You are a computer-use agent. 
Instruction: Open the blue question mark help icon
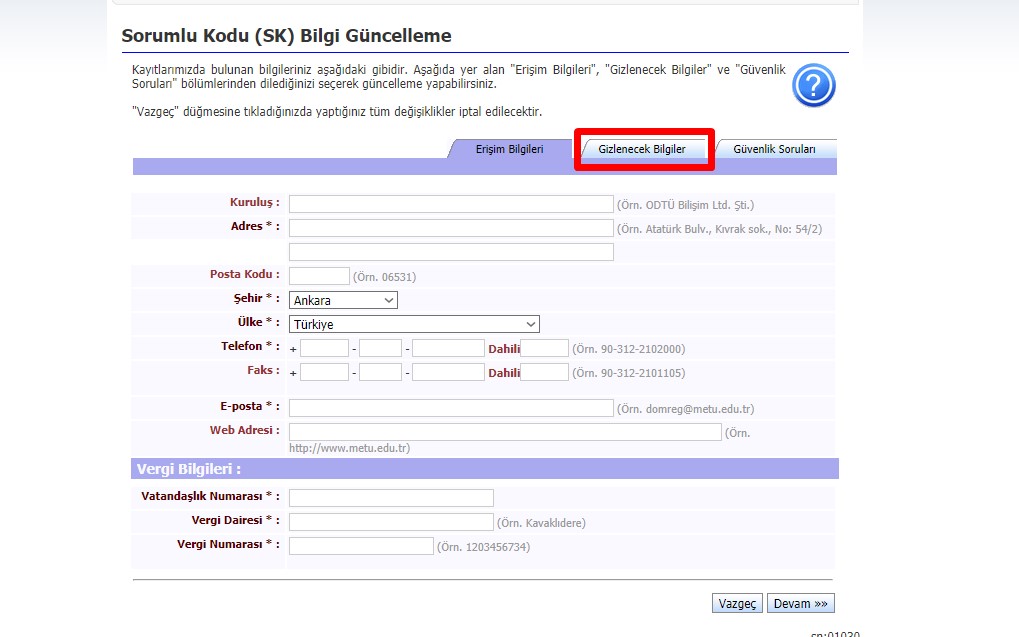814,85
